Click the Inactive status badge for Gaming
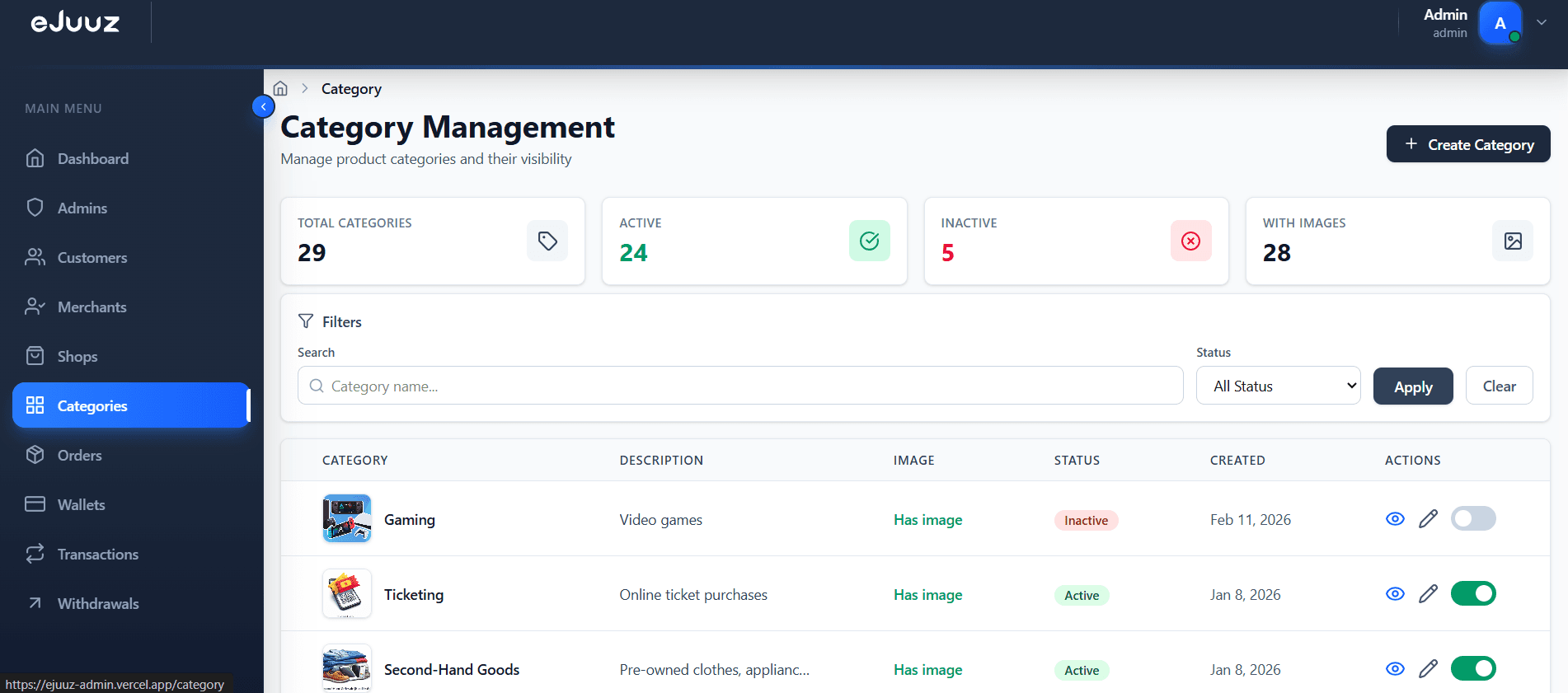Screen dimensions: 1568x693 1086,520
